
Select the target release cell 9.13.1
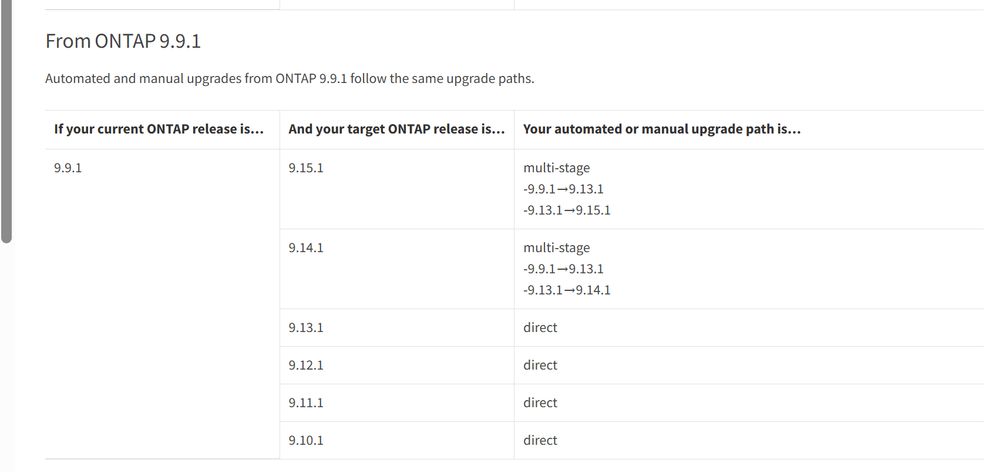tap(306, 328)
